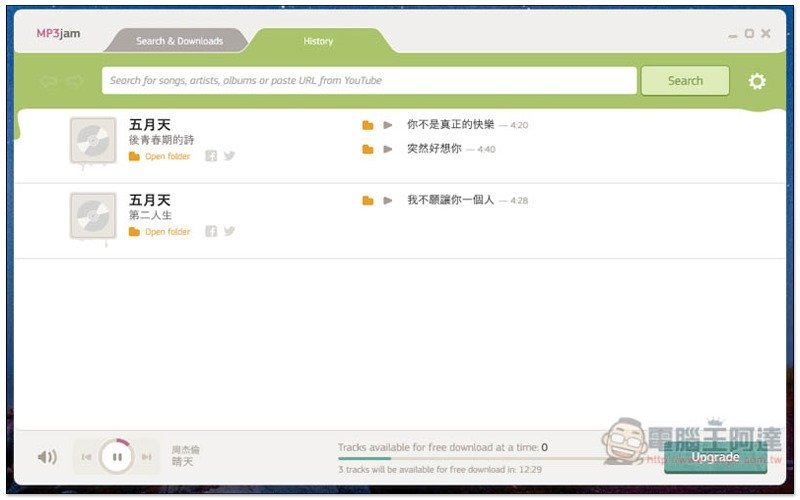This screenshot has width=800, height=500.
Task: Select the 後青春期的詩 album cover thumbnail
Action: click(x=93, y=141)
